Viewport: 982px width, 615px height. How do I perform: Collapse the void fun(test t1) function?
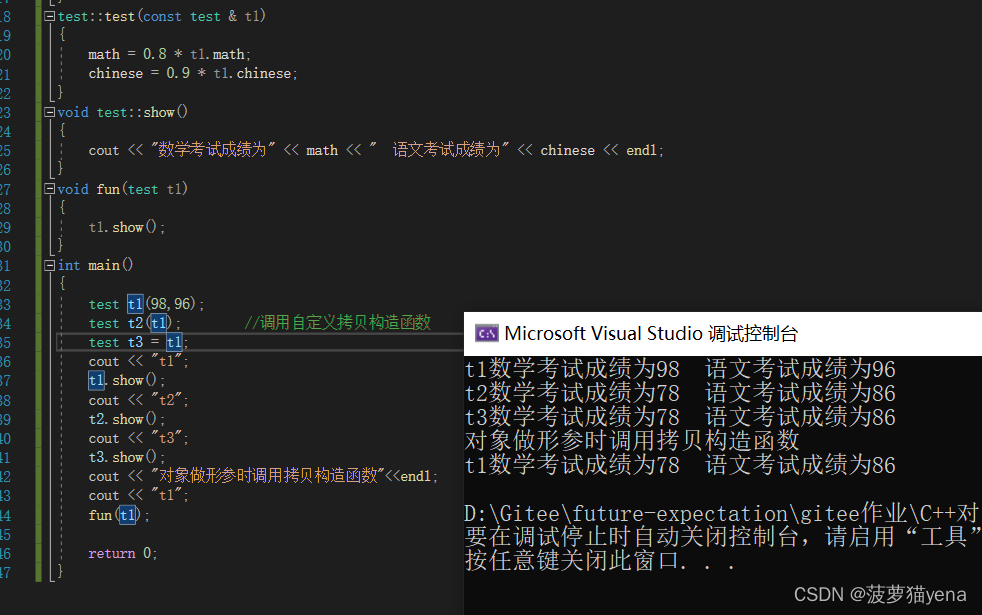pos(49,189)
